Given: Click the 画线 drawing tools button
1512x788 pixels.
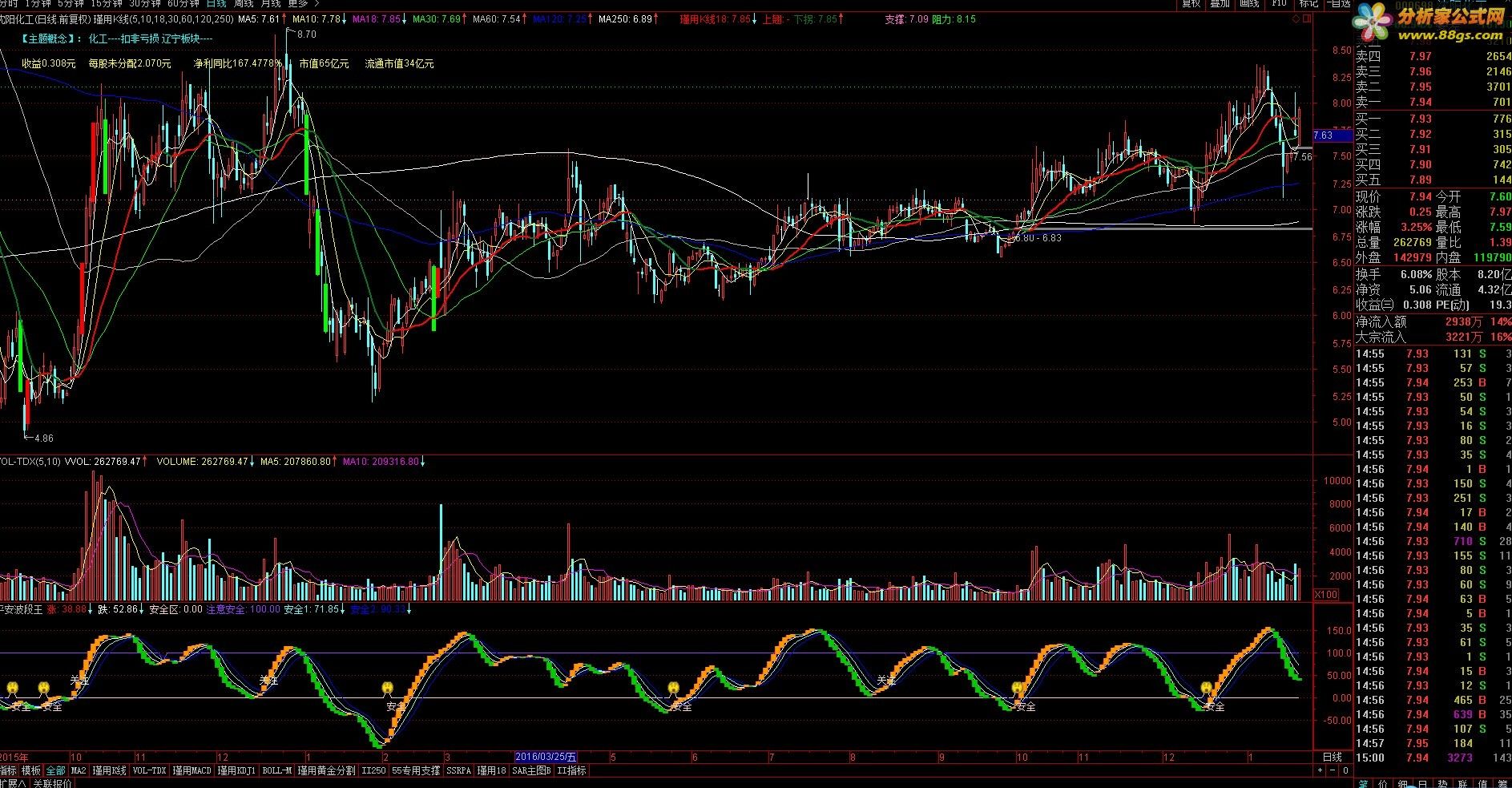Looking at the screenshot, I should (x=1249, y=3).
